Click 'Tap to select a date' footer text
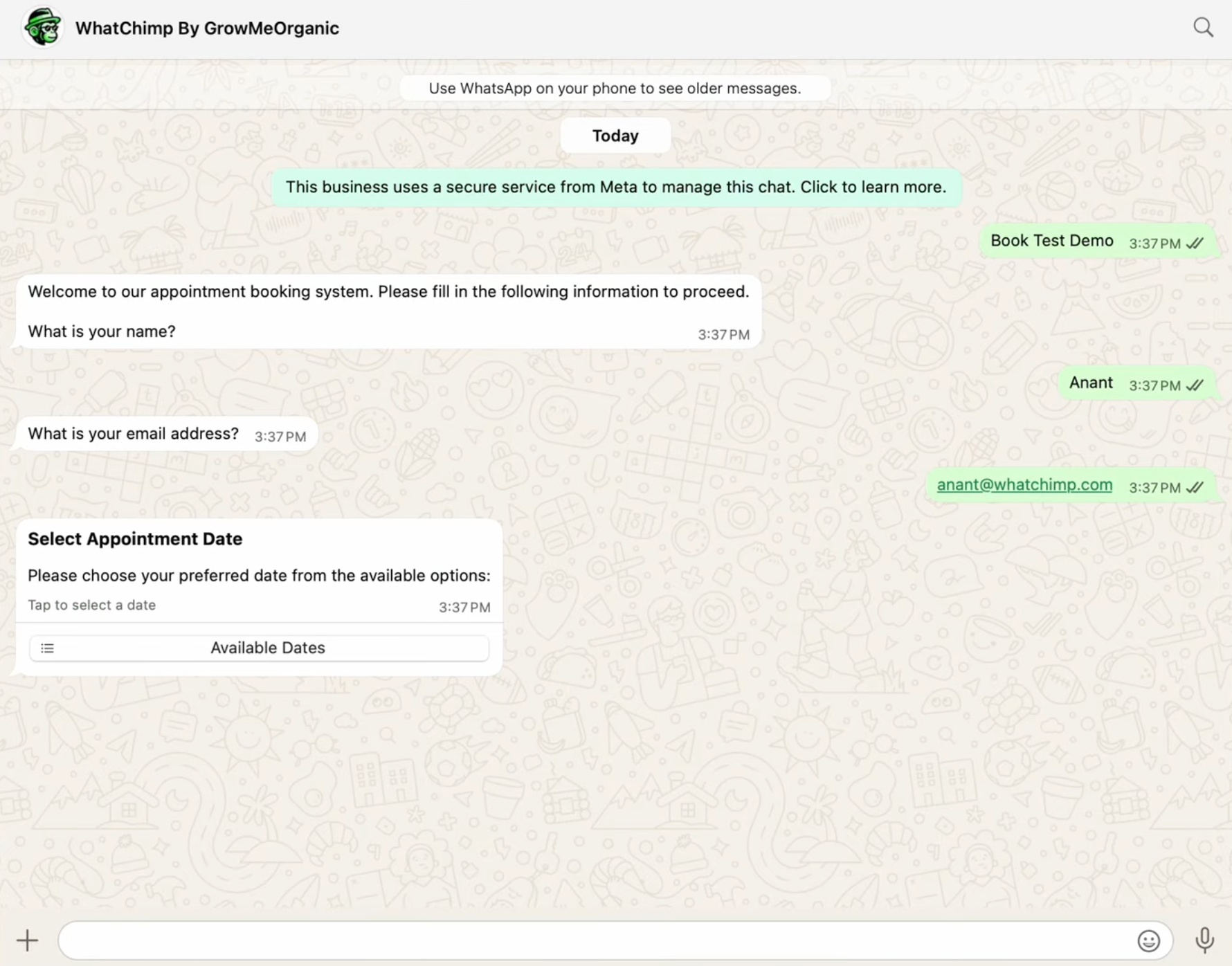 pyautogui.click(x=92, y=605)
